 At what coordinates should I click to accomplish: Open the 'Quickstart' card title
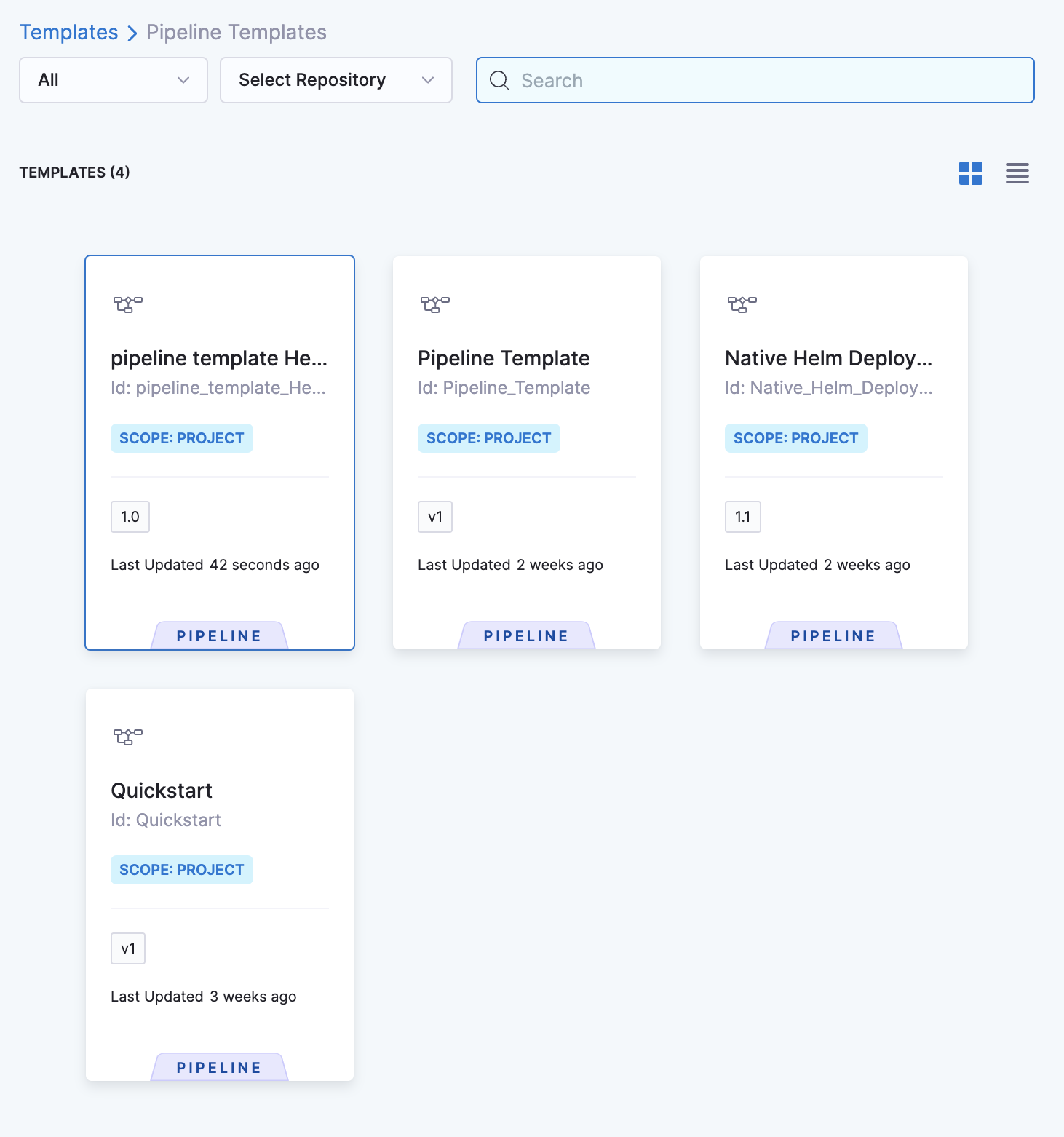click(162, 791)
